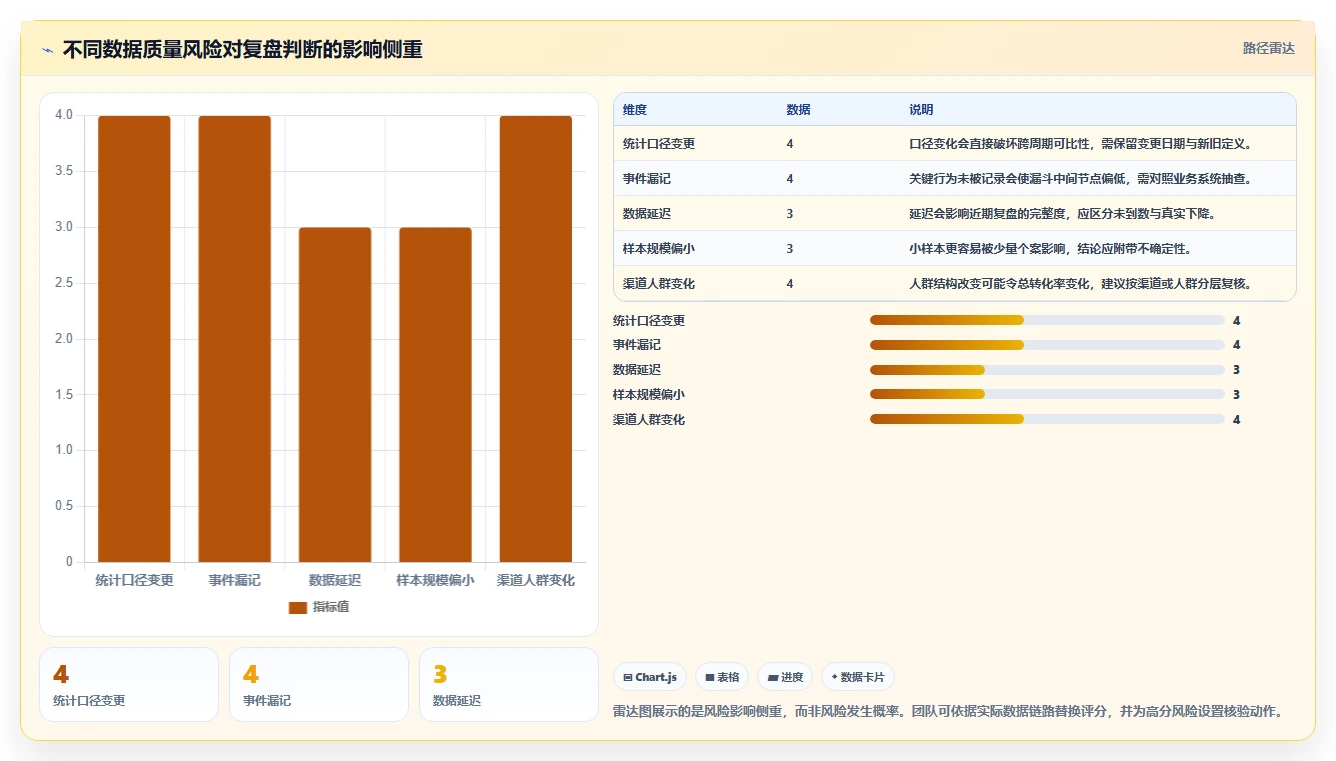Click the 统计口径变更 progress bar
This screenshot has width=1336, height=761.
coord(1047,320)
